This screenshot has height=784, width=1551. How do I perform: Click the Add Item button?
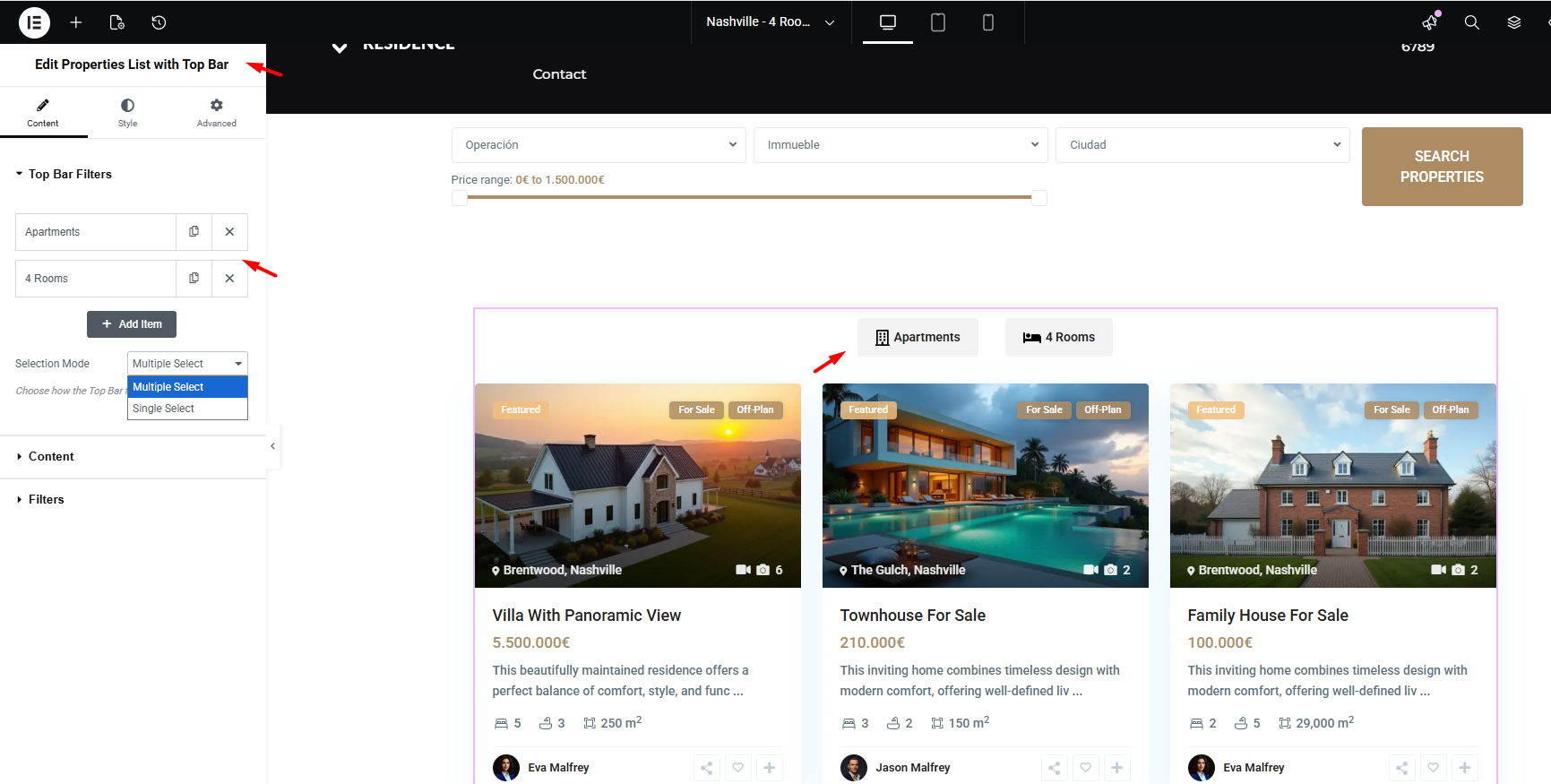132,324
